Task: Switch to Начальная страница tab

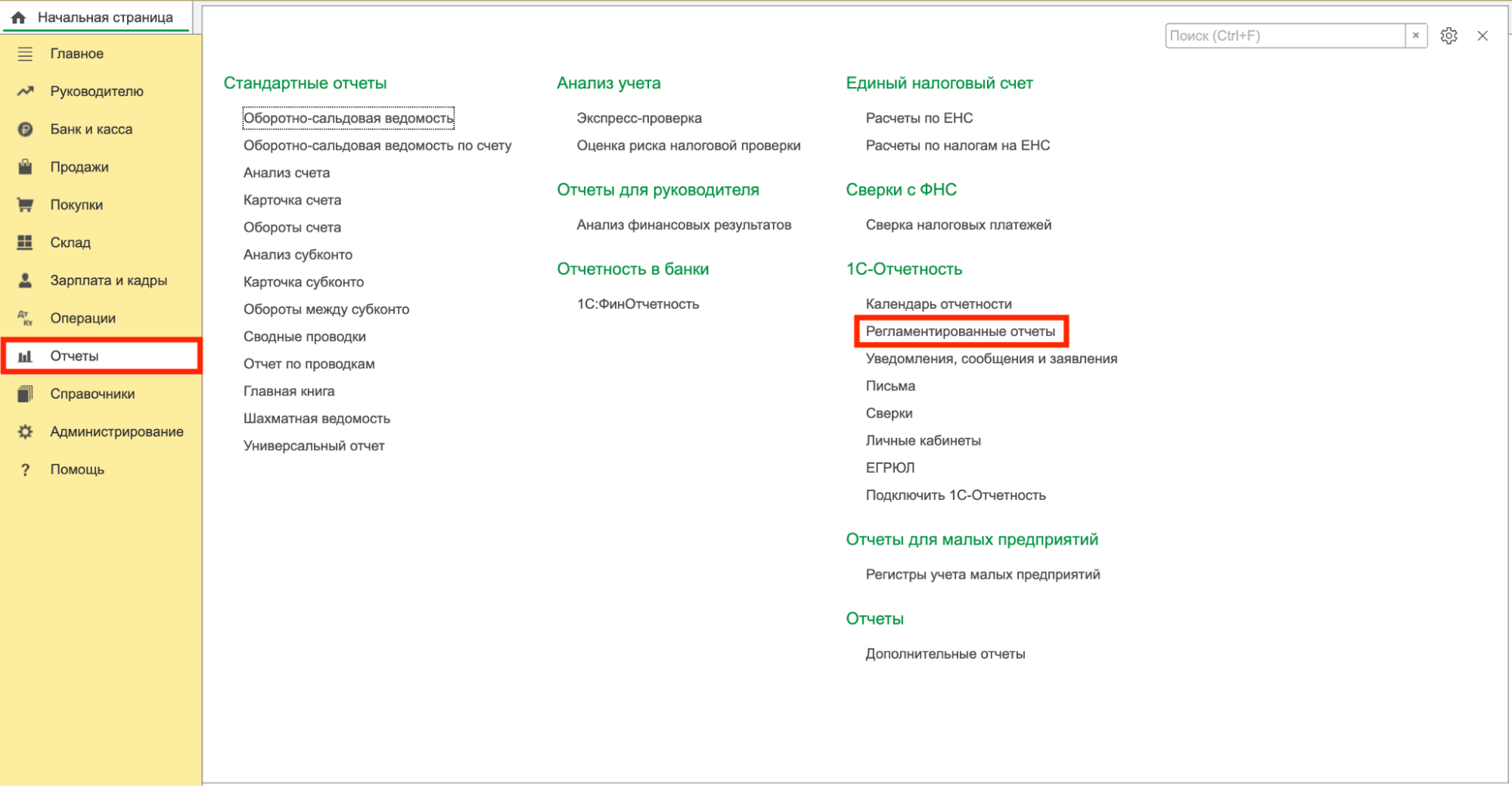Action: [96, 17]
